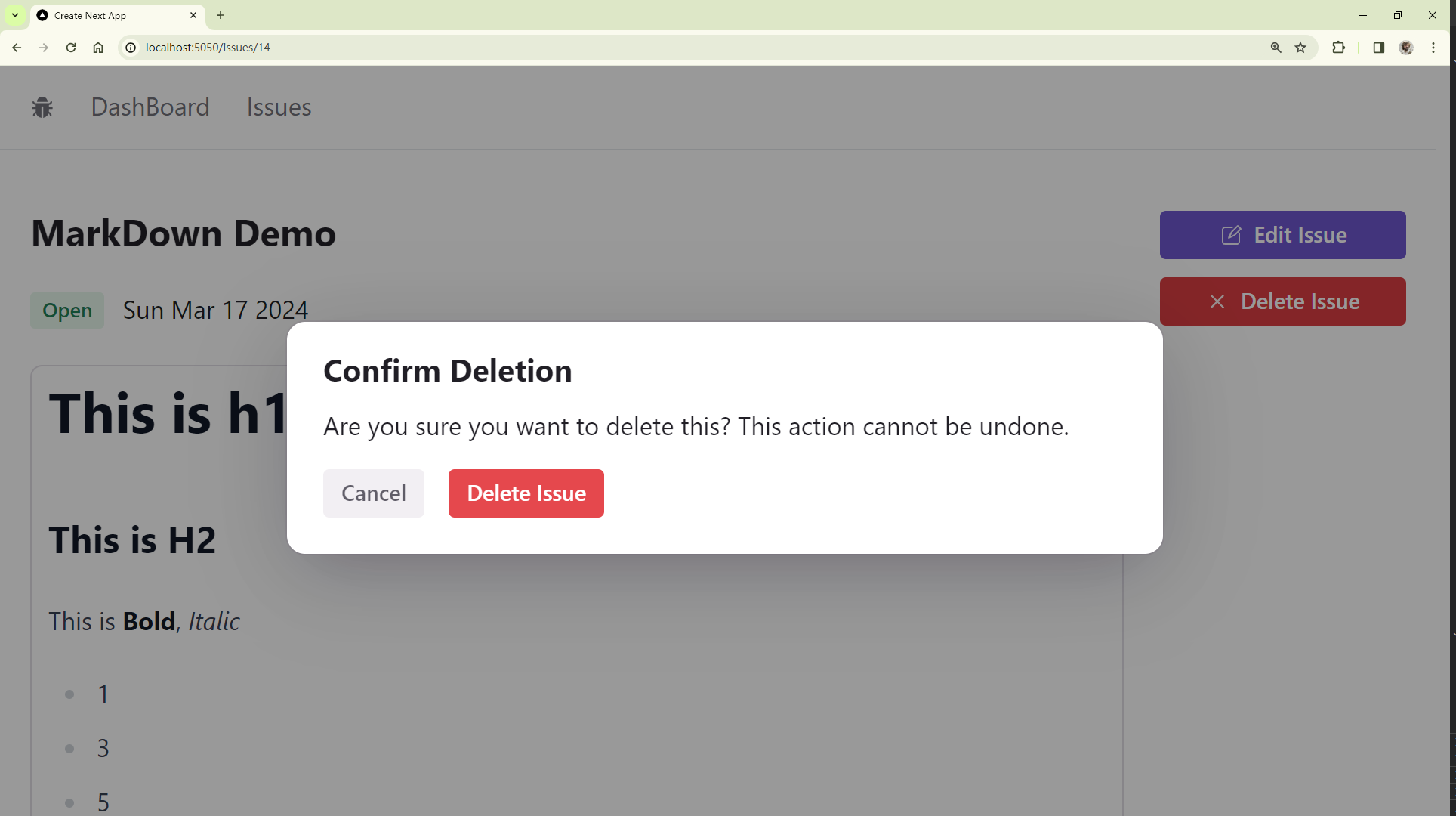The image size is (1456, 816).
Task: Click the browser tab list dropdown
Action: click(x=14, y=15)
